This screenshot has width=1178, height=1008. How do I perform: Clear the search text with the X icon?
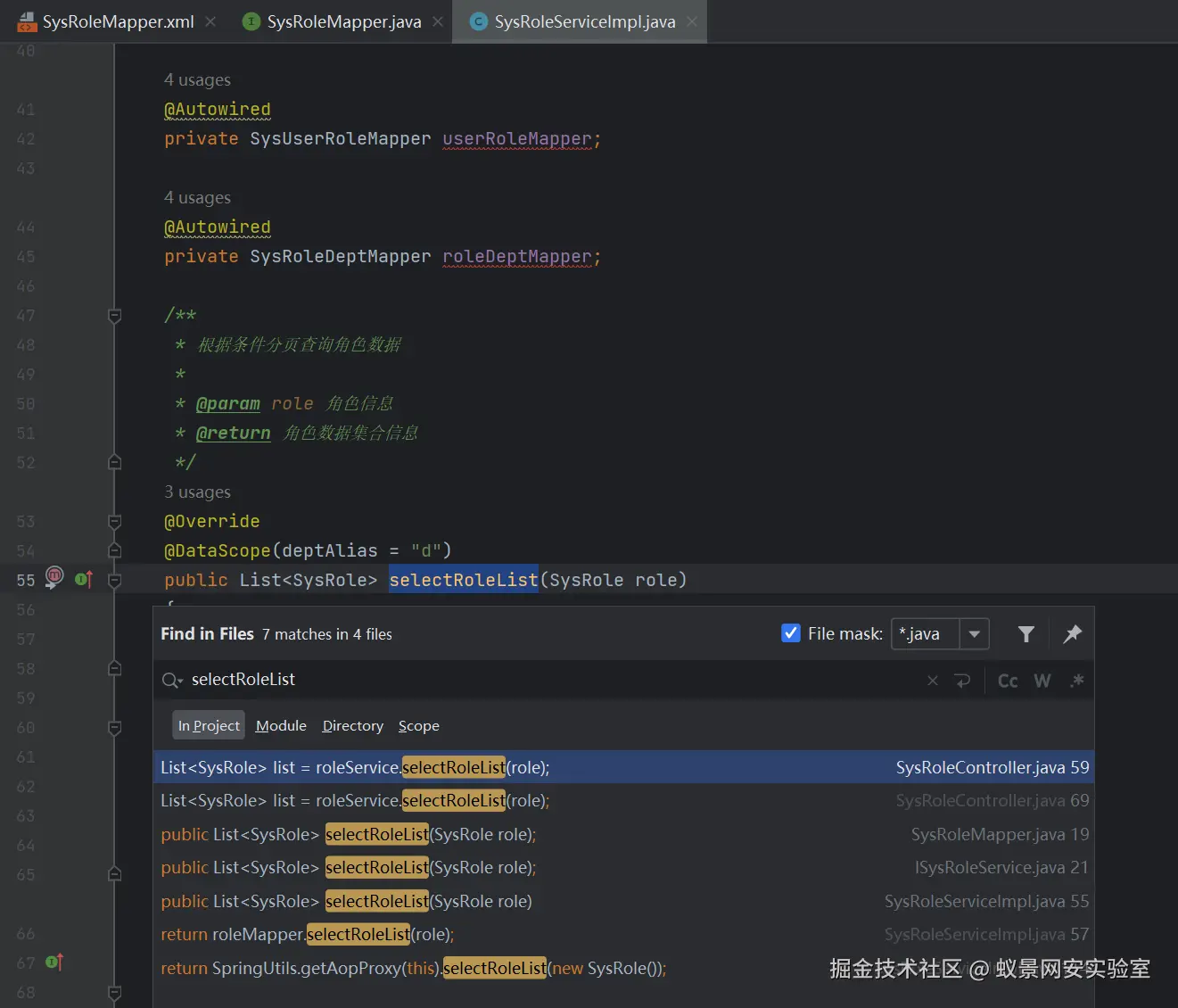point(933,681)
